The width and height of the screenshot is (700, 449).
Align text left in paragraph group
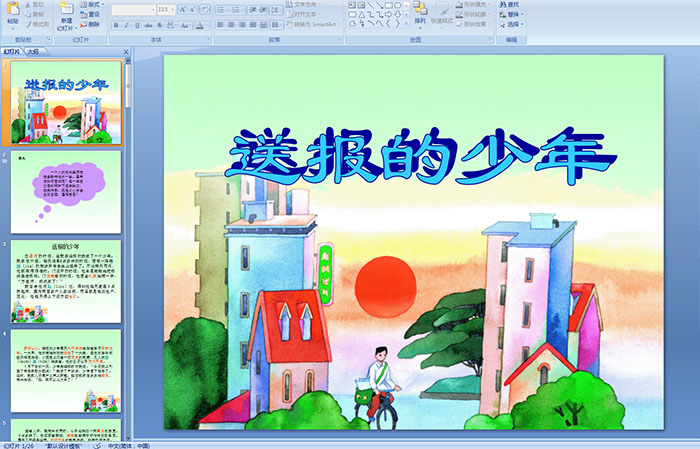pyautogui.click(x=220, y=25)
